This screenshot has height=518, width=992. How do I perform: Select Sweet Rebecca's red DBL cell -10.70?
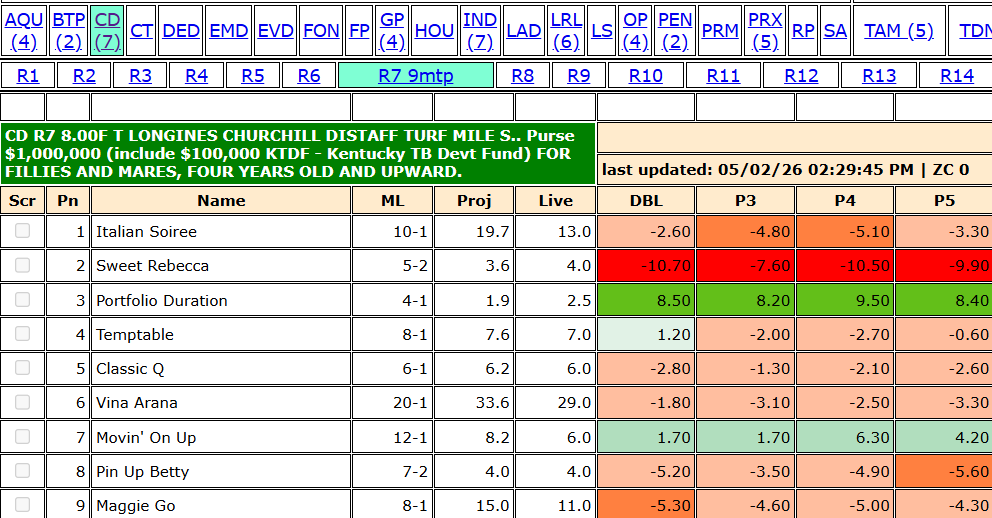coord(646,266)
